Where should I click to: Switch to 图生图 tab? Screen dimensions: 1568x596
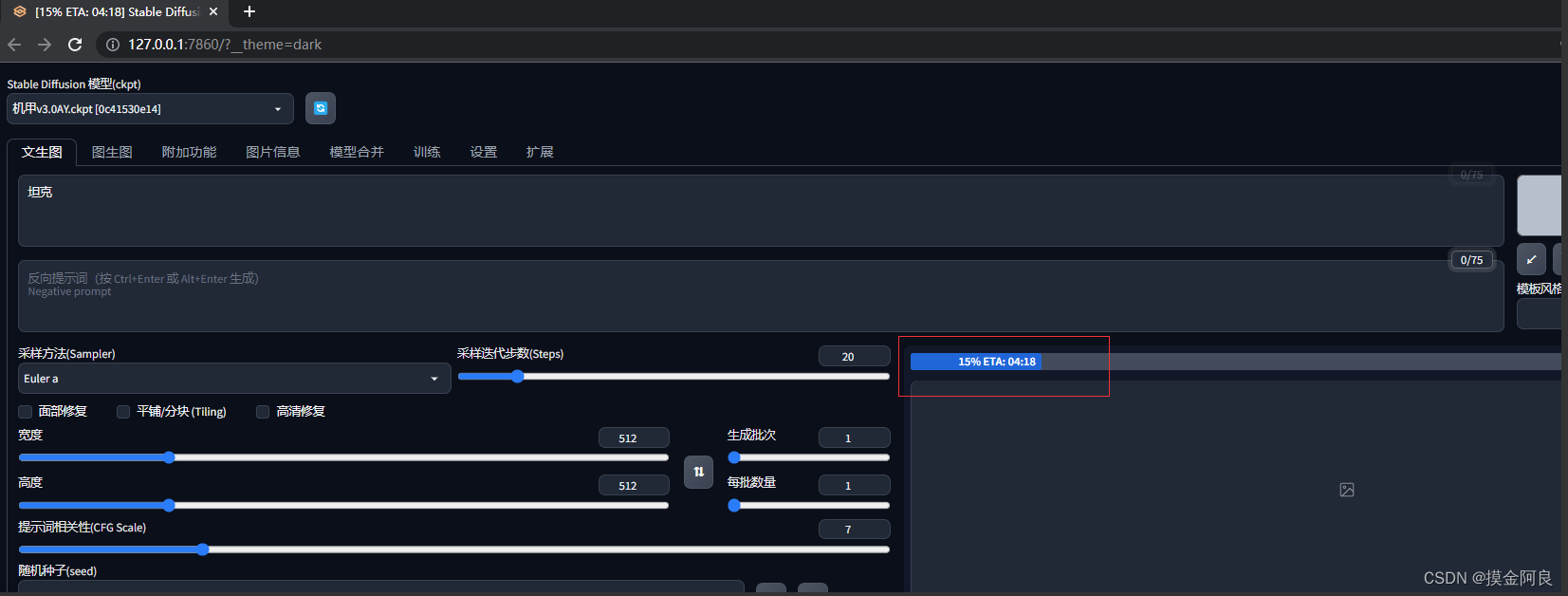pos(112,152)
